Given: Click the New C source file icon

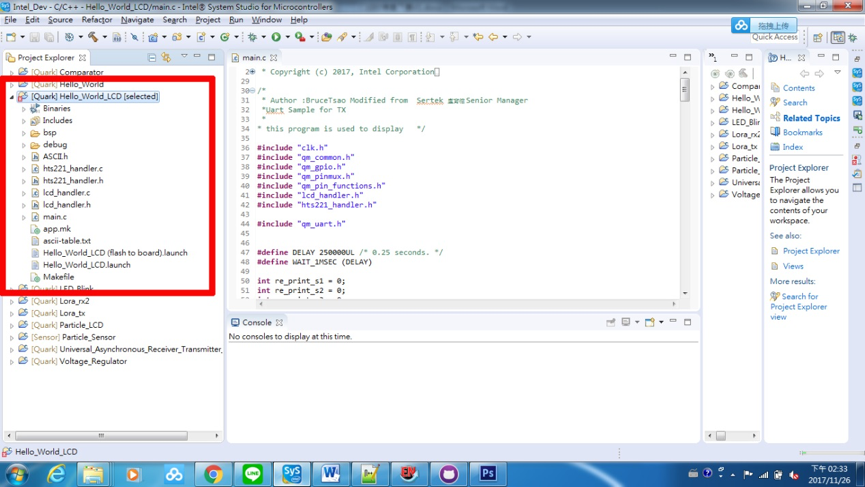Looking at the screenshot, I should point(201,37).
